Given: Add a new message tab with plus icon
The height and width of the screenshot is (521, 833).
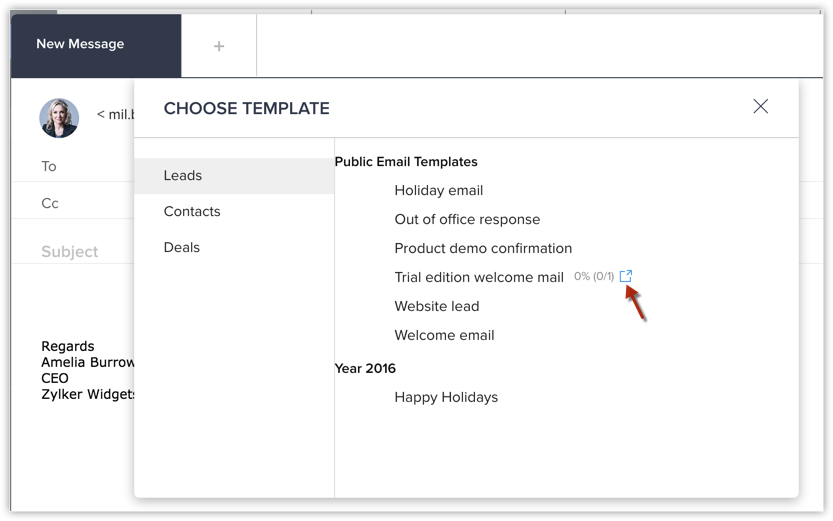Looking at the screenshot, I should click(x=219, y=46).
